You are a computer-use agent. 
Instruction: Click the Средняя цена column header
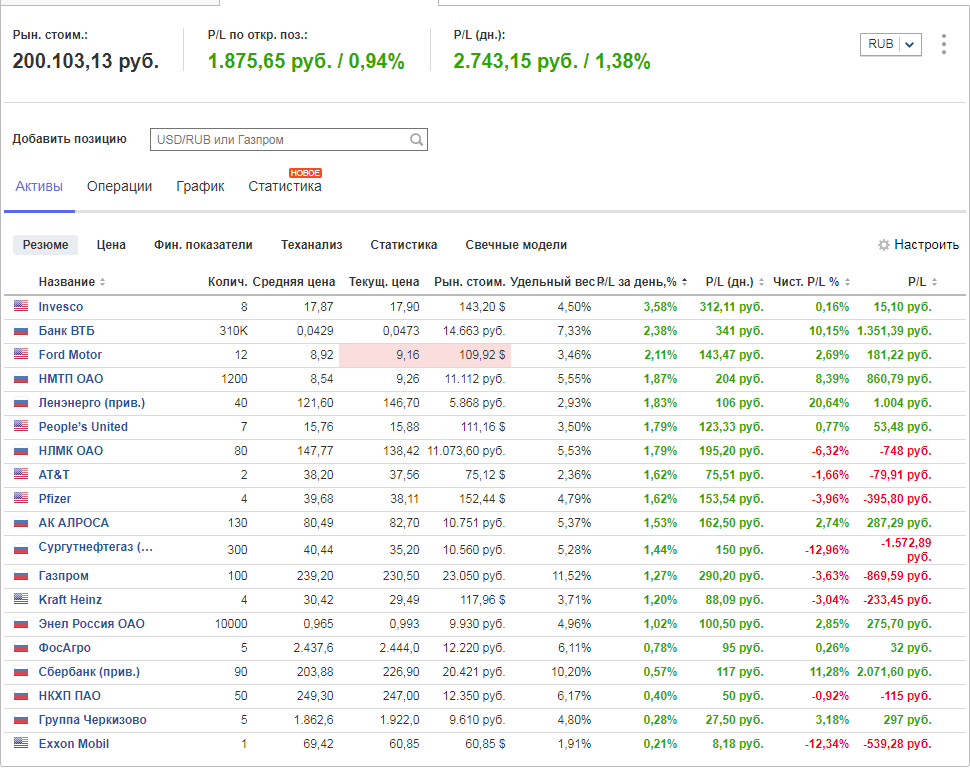point(294,282)
